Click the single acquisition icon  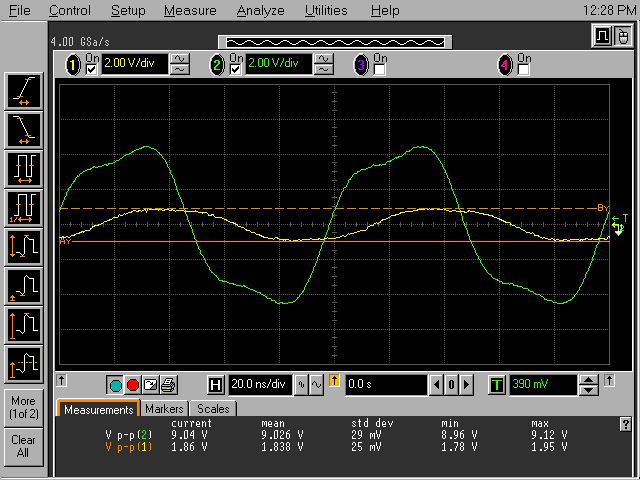pos(150,385)
